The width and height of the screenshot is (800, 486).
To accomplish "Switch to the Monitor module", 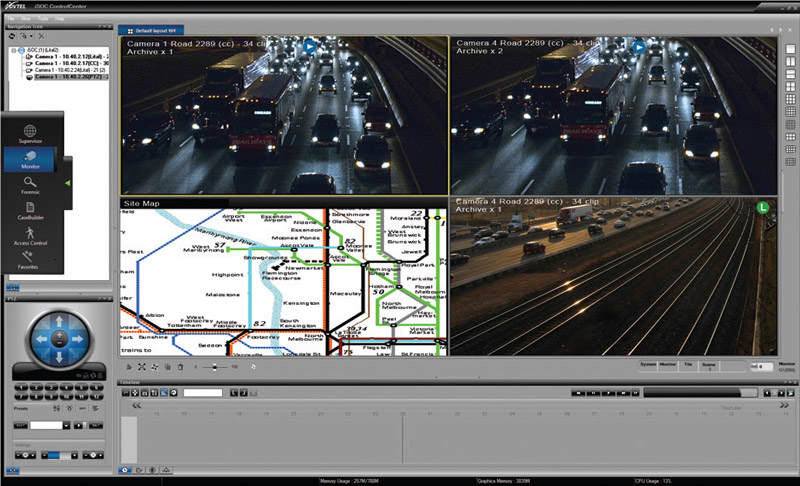I will [30, 159].
